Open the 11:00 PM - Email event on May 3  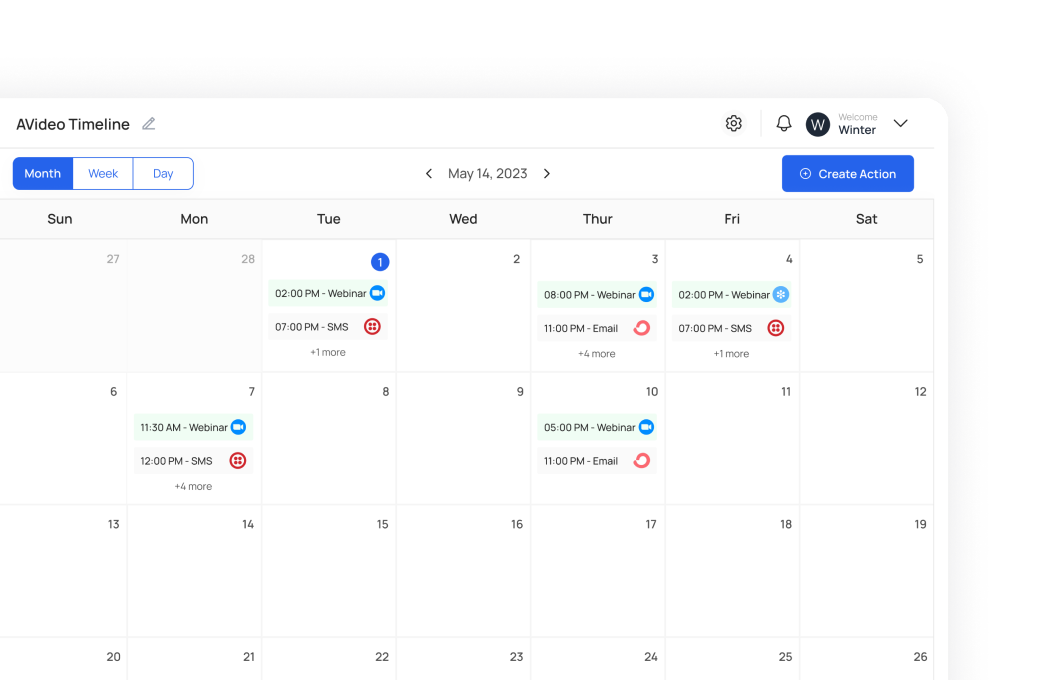(597, 328)
